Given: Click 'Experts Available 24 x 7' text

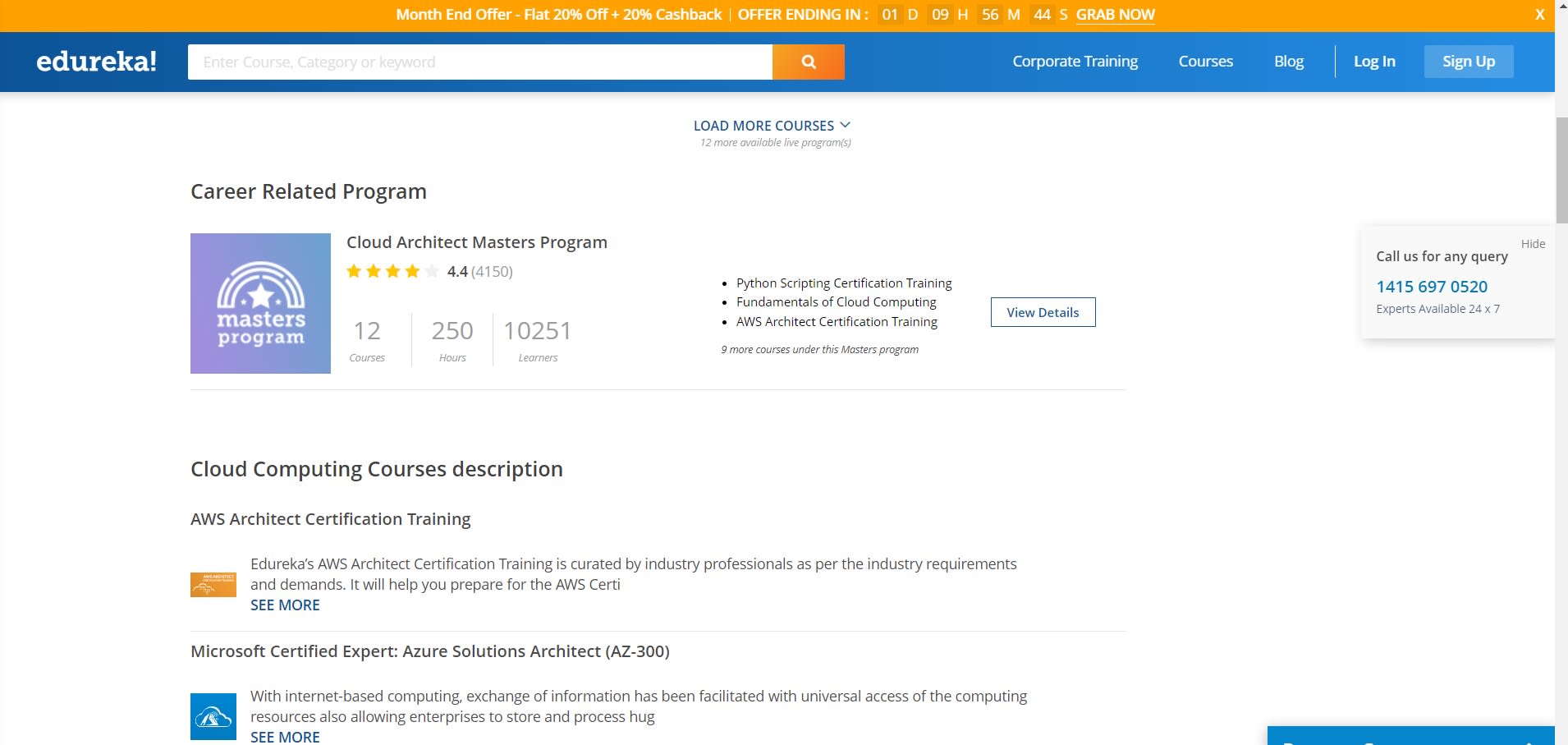Looking at the screenshot, I should (x=1437, y=309).
